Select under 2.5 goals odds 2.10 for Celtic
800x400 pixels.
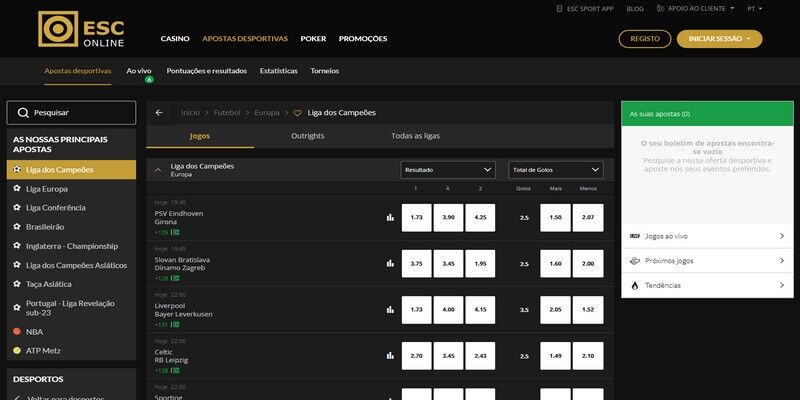click(x=588, y=356)
